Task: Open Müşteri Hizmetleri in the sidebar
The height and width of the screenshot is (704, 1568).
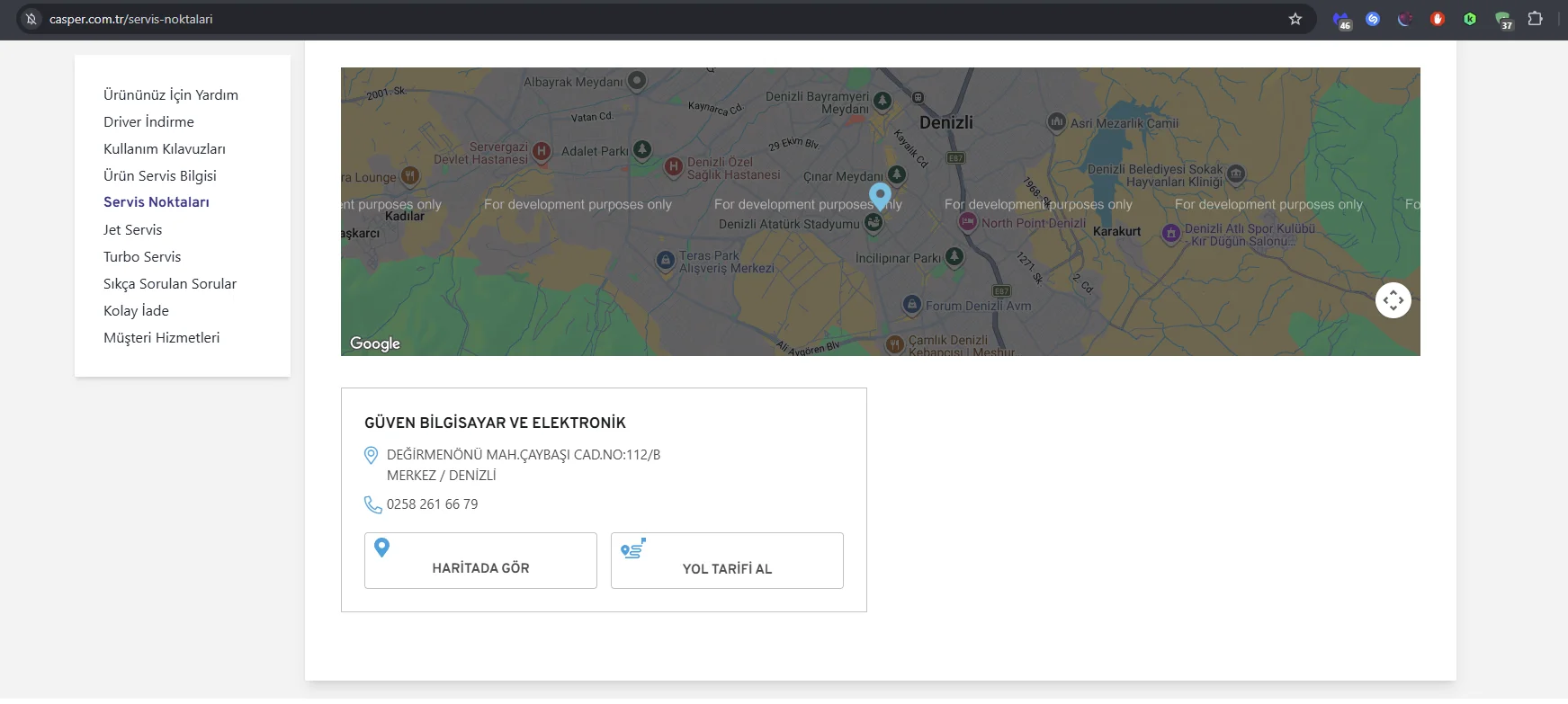Action: tap(162, 338)
